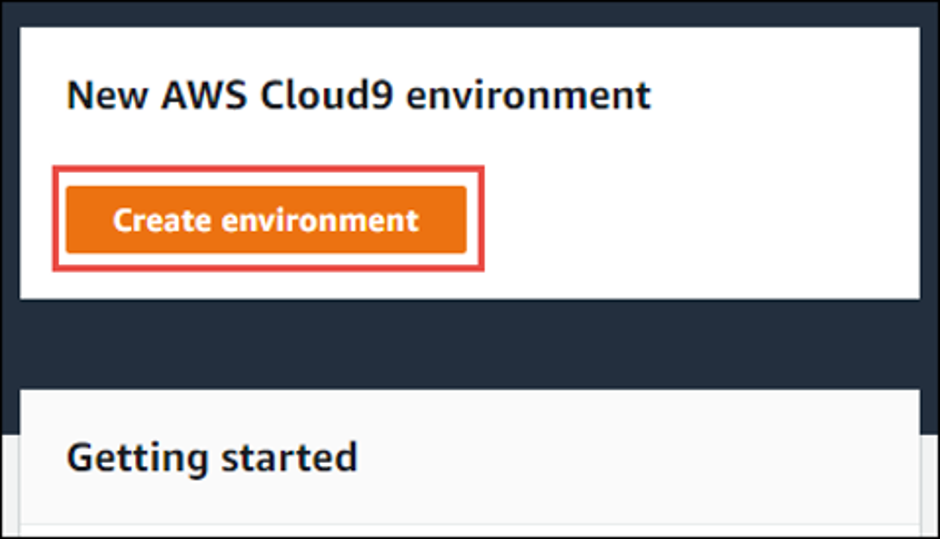
Task: Select the New AWS Cloud9 environment heading
Action: pos(358,95)
